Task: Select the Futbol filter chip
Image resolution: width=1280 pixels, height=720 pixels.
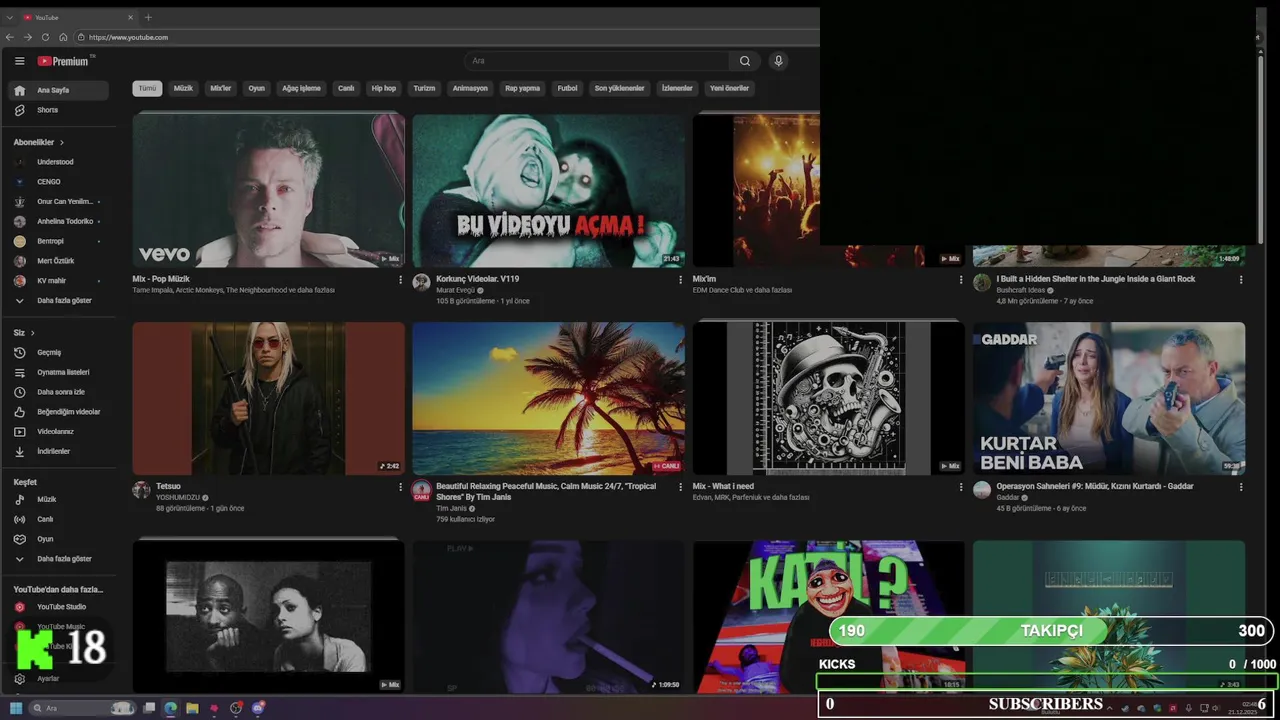Action: (567, 88)
